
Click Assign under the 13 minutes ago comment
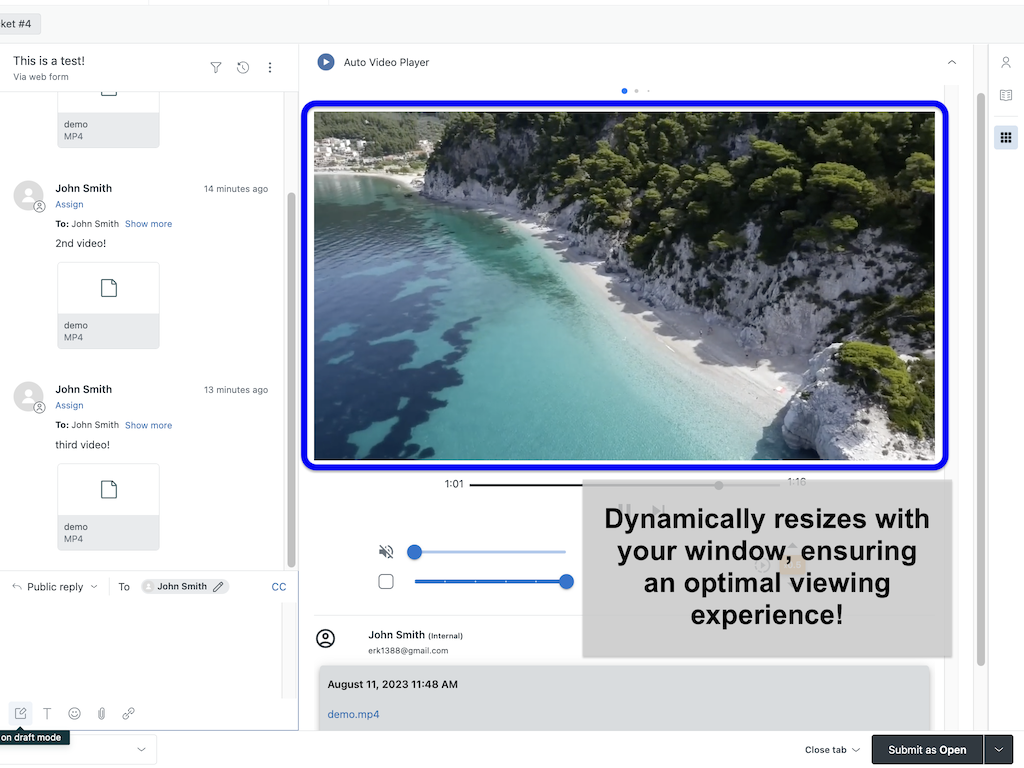(x=69, y=406)
